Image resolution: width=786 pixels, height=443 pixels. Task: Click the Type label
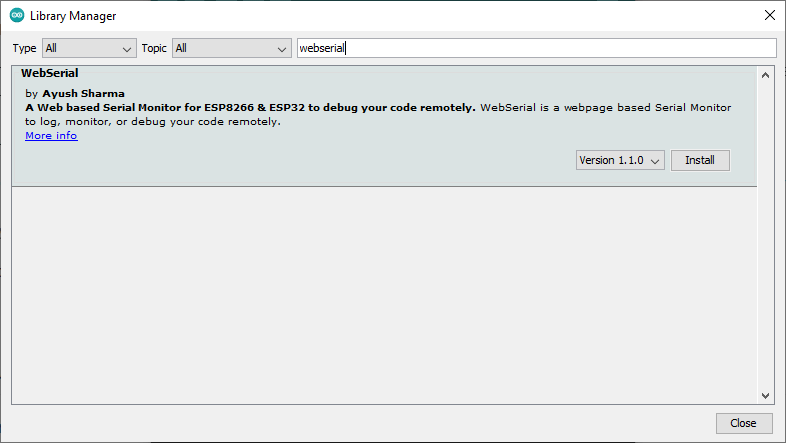pyautogui.click(x=24, y=48)
